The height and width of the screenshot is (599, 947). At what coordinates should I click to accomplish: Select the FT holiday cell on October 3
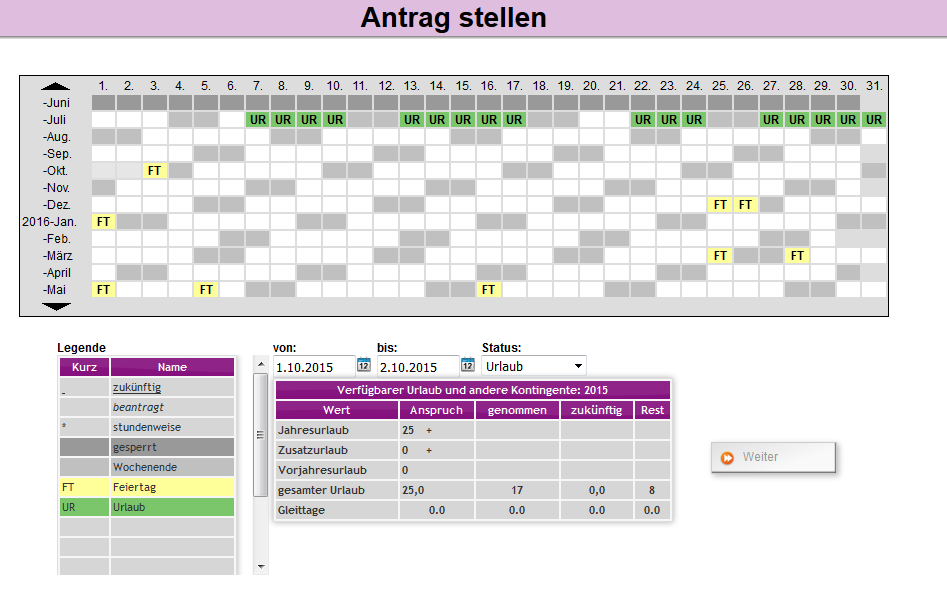pos(155,171)
